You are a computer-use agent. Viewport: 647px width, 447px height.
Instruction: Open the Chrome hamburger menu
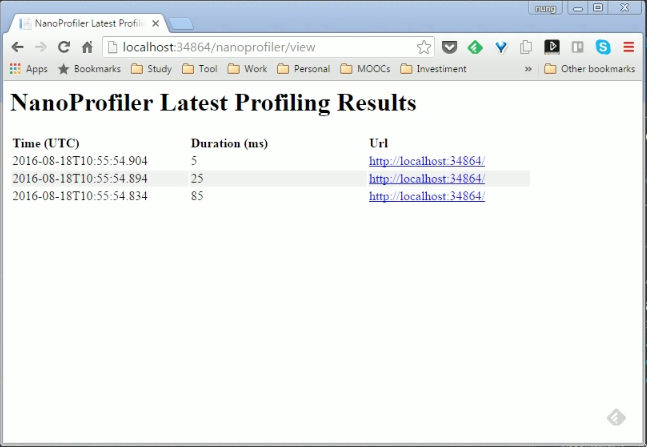[628, 47]
